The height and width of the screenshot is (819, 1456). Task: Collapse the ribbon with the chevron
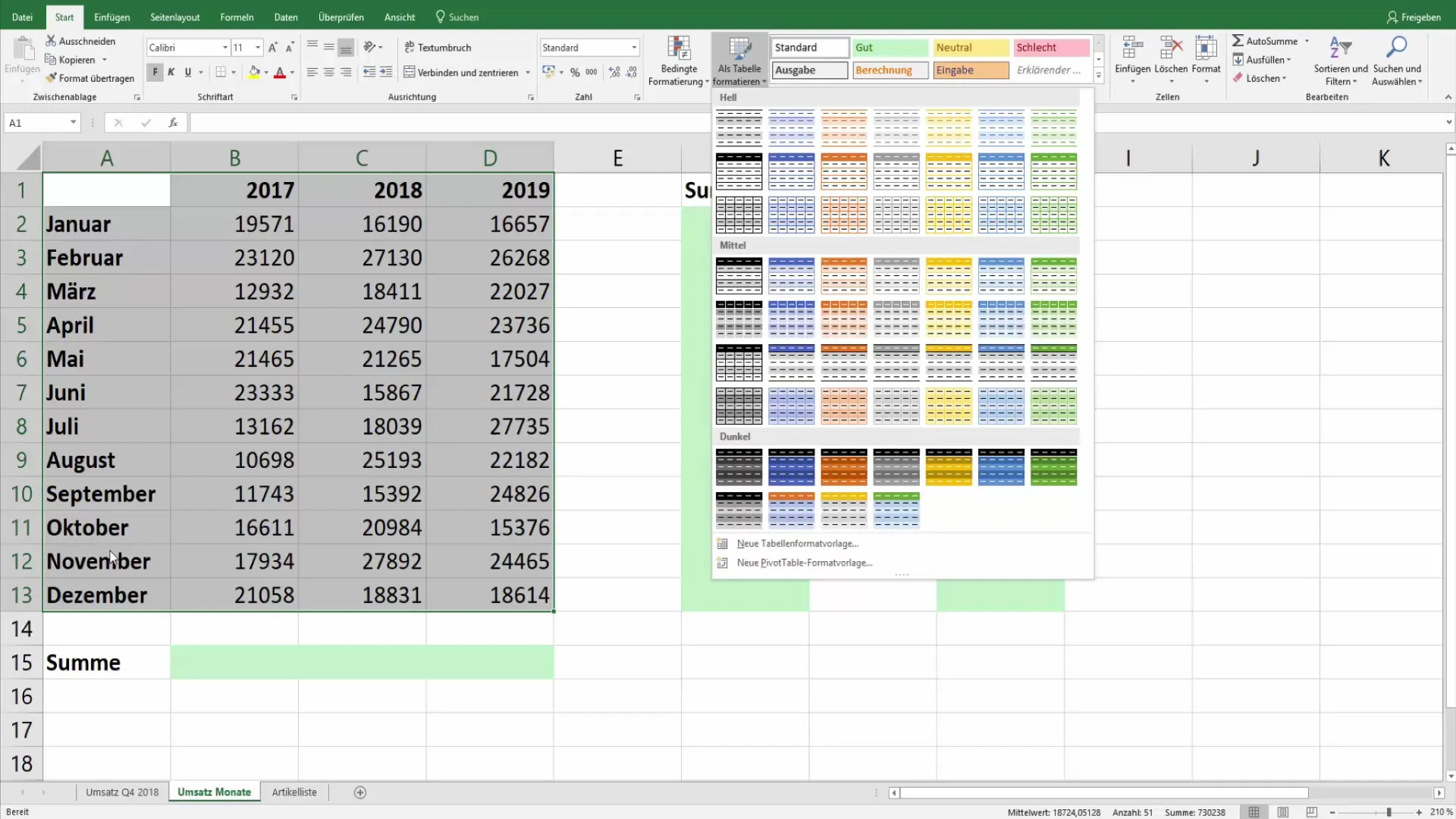[1448, 97]
